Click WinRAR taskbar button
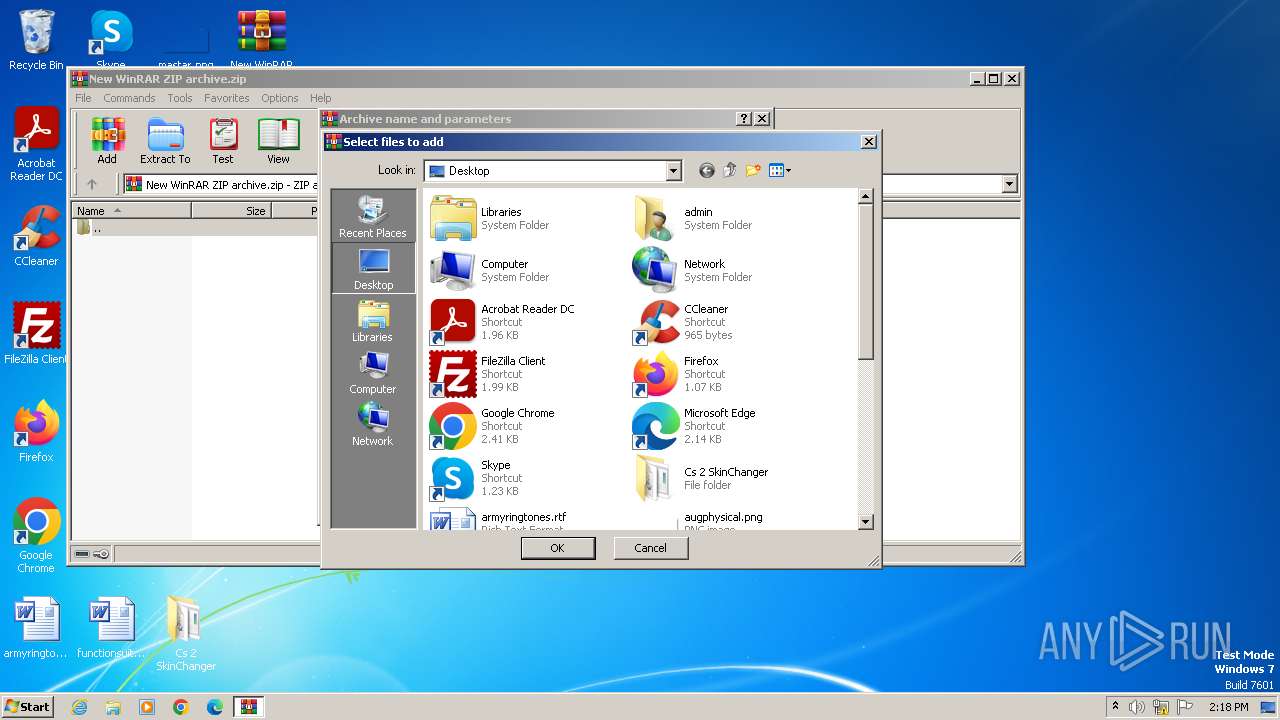This screenshot has height=720, width=1280. point(249,707)
